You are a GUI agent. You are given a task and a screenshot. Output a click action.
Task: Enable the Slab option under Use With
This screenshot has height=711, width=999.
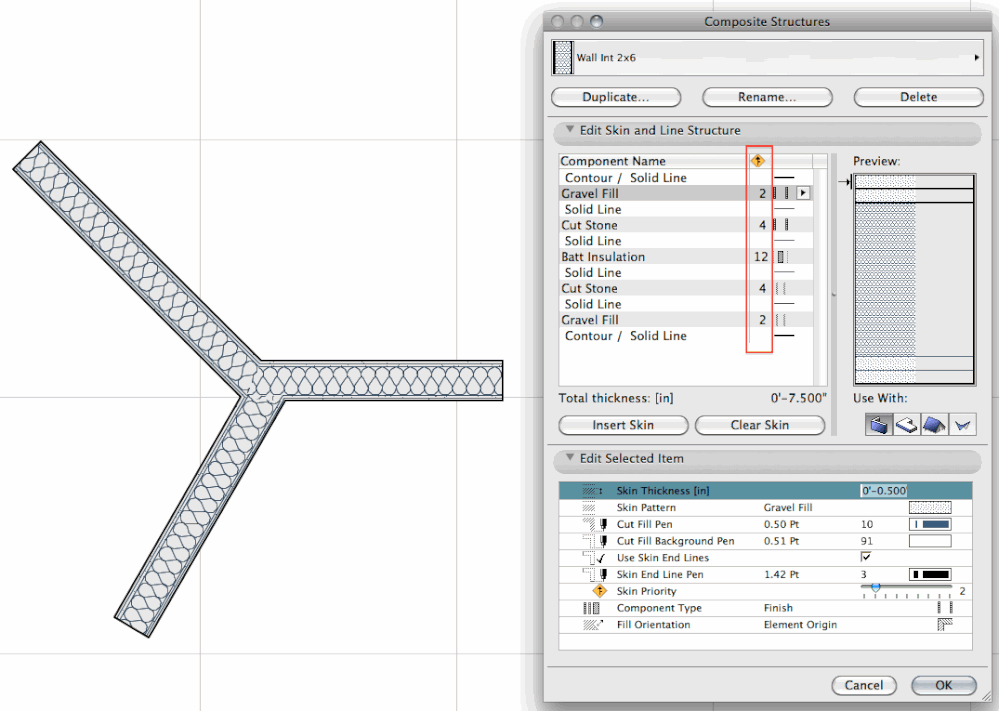point(905,424)
